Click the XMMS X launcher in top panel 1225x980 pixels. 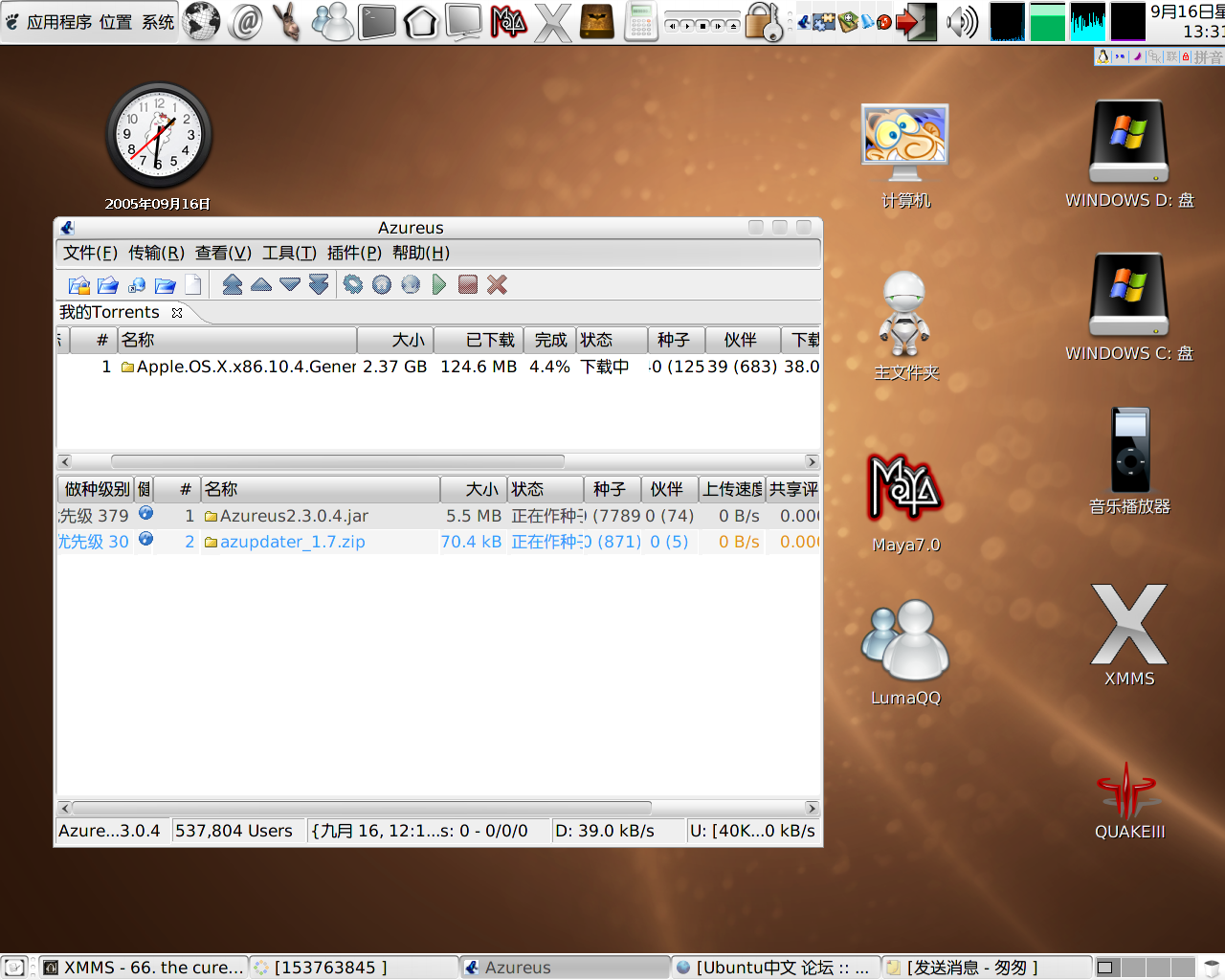[552, 22]
